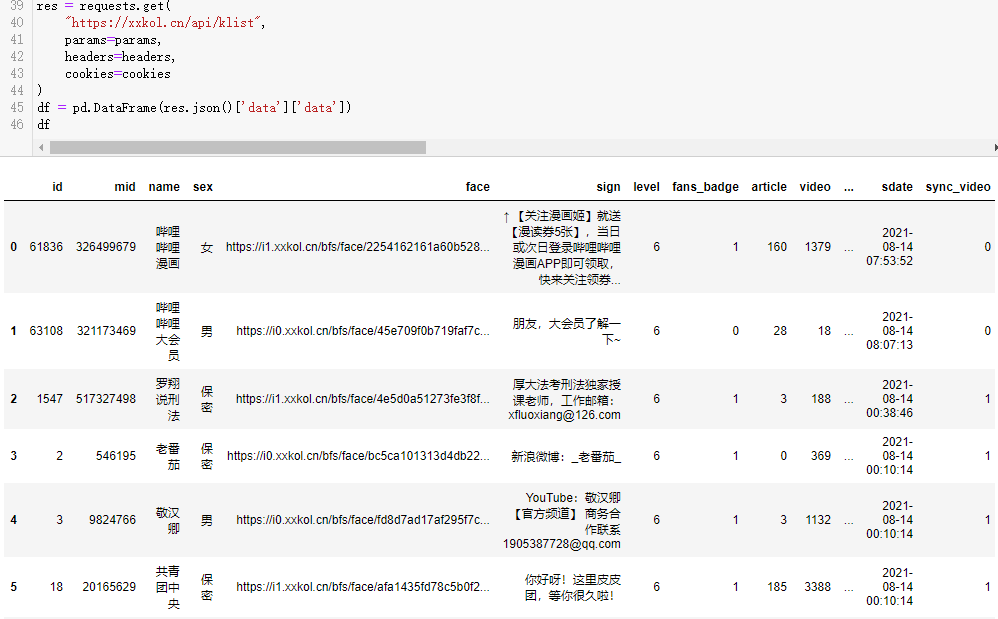This screenshot has width=998, height=619.
Task: Click the 'sync_video' column header
Action: 957,187
